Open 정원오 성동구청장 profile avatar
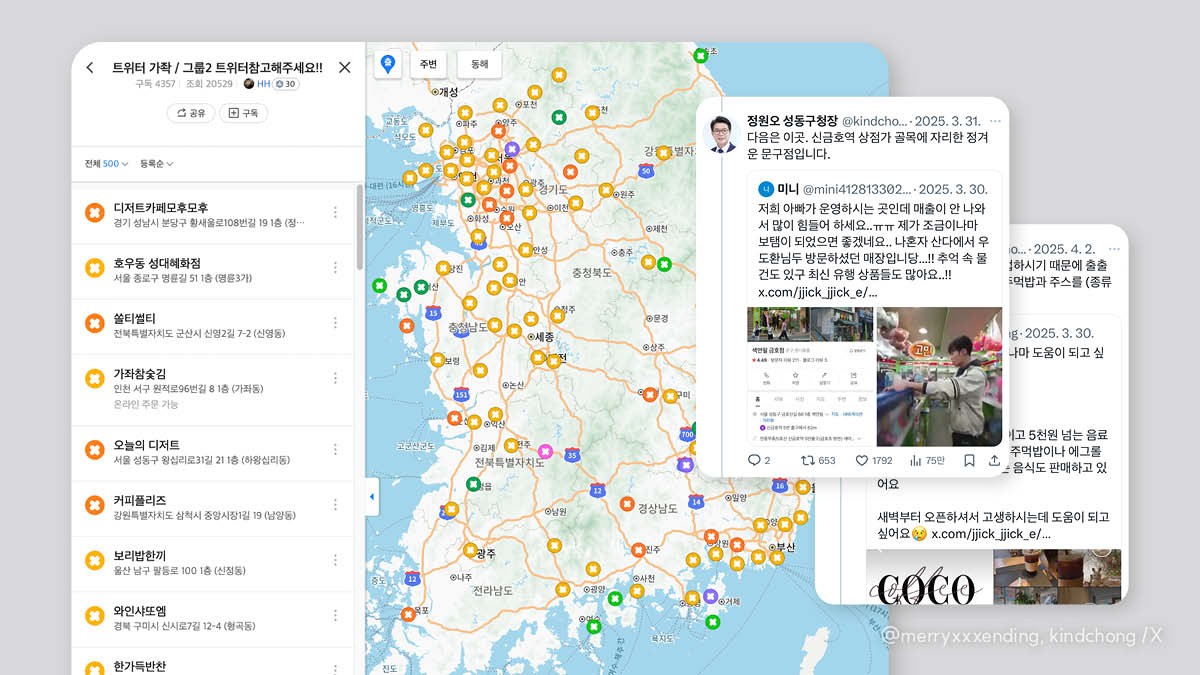Screen dimensions: 1200x675 click(721, 133)
